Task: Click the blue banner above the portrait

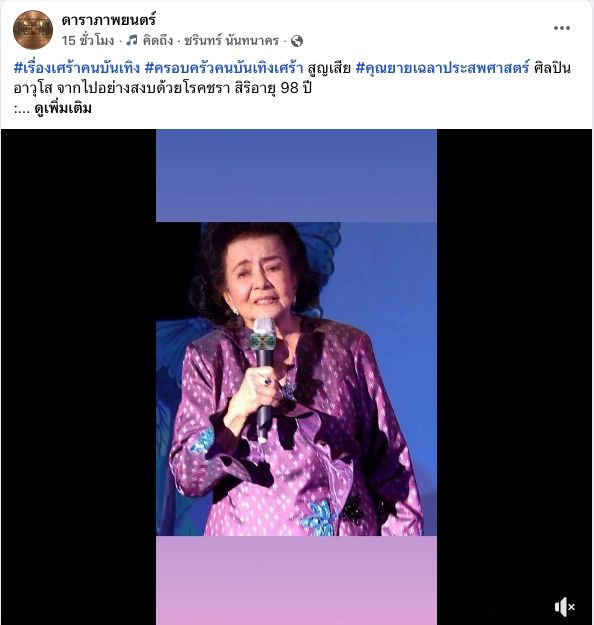Action: tap(296, 175)
